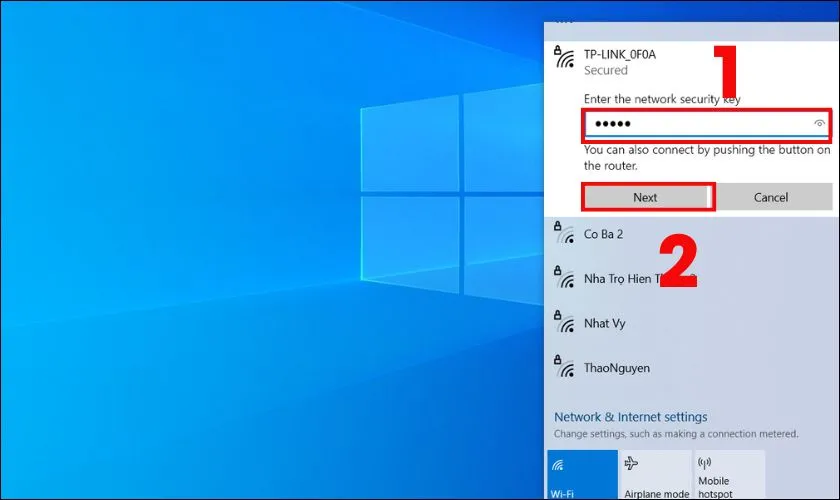Enable the Airplane mode tile
Image resolution: width=840 pixels, height=500 pixels.
[x=655, y=475]
